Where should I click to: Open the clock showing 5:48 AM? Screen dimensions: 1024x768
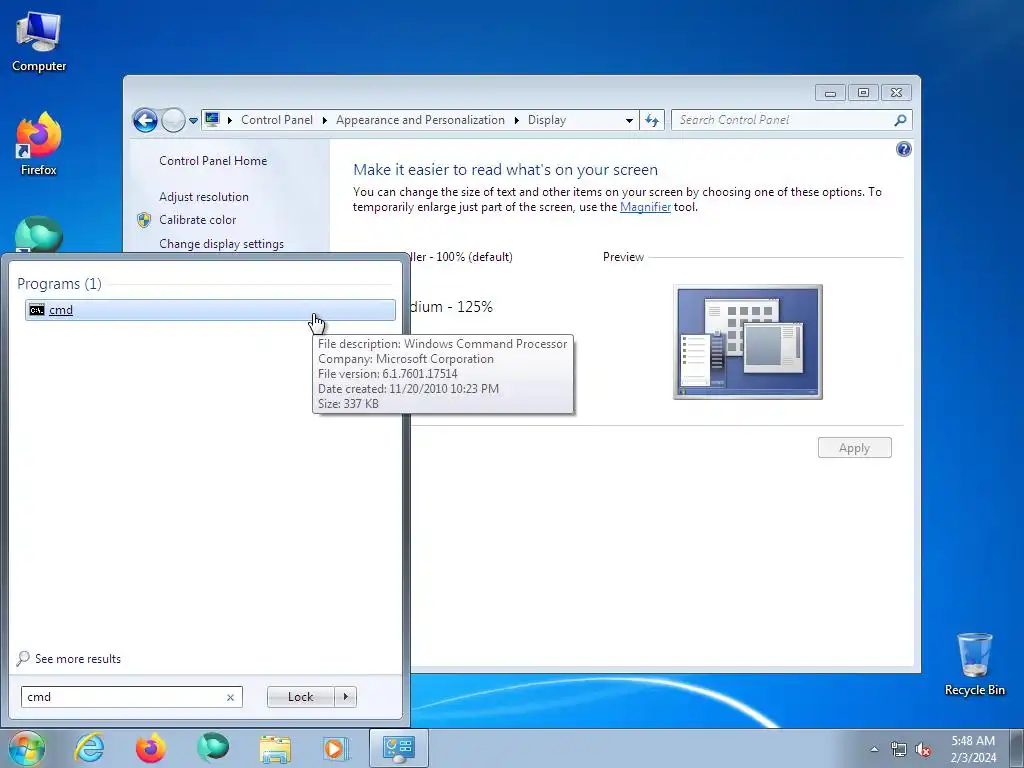(x=973, y=749)
